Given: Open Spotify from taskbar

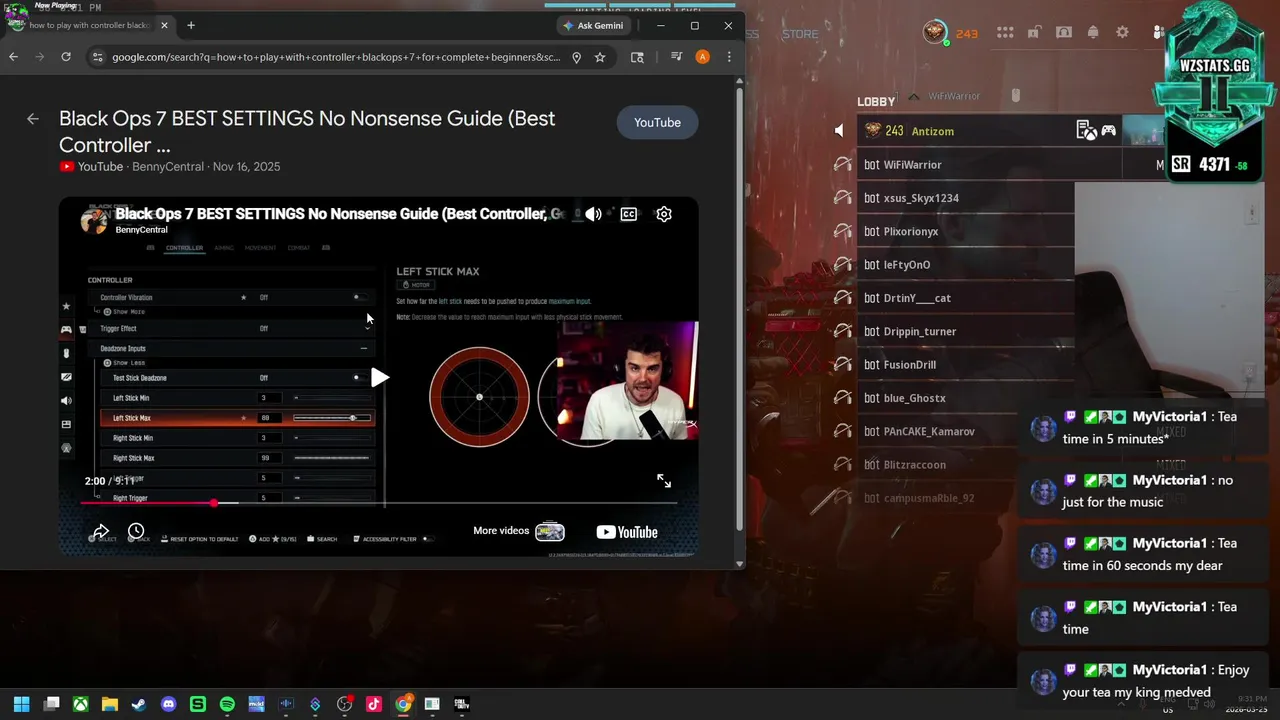Looking at the screenshot, I should tap(227, 704).
